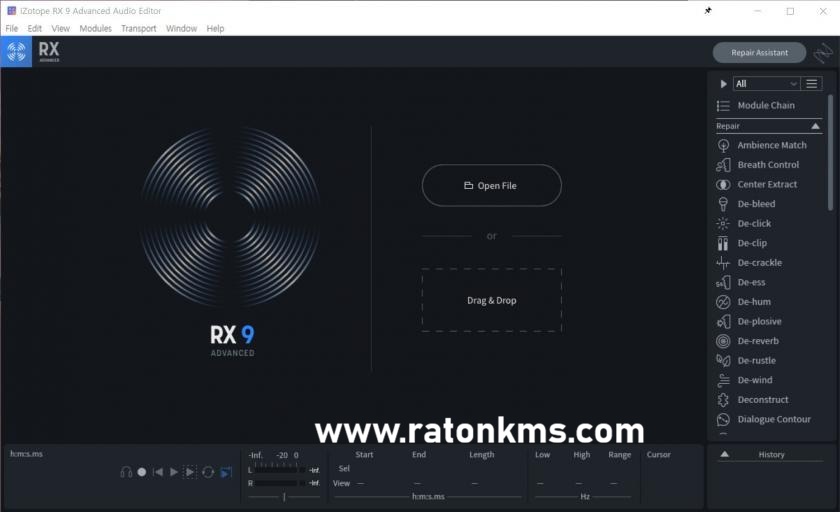Viewport: 840px width, 512px height.
Task: Click the De-crackle module icon
Action: coord(723,262)
